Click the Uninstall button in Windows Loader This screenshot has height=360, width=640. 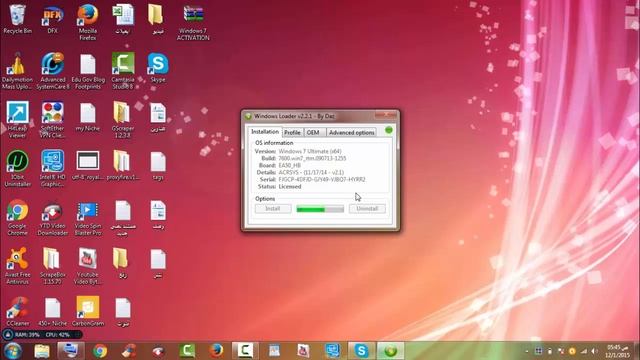tap(367, 209)
